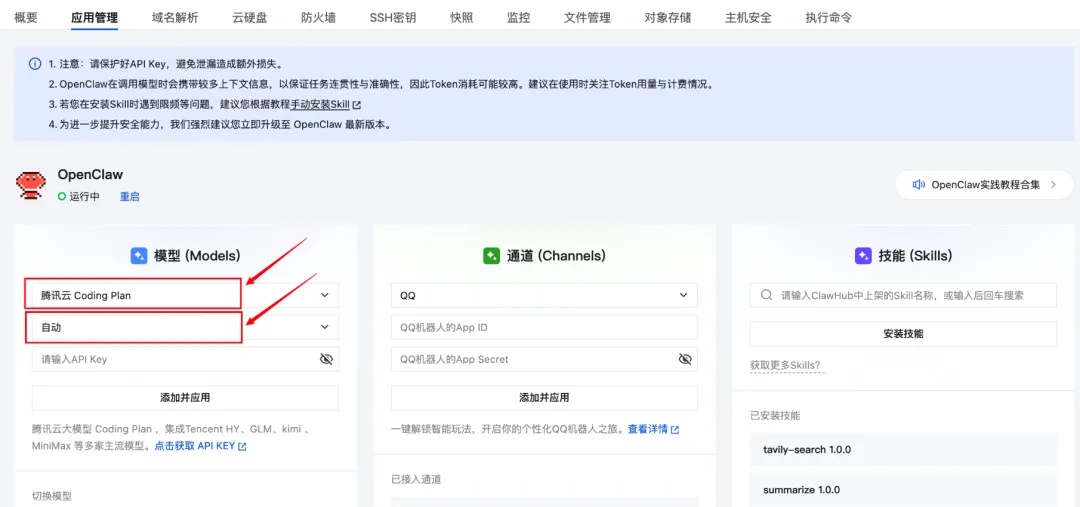Toggle App Secret visibility eye icon
The width and height of the screenshot is (1080, 507).
685,359
